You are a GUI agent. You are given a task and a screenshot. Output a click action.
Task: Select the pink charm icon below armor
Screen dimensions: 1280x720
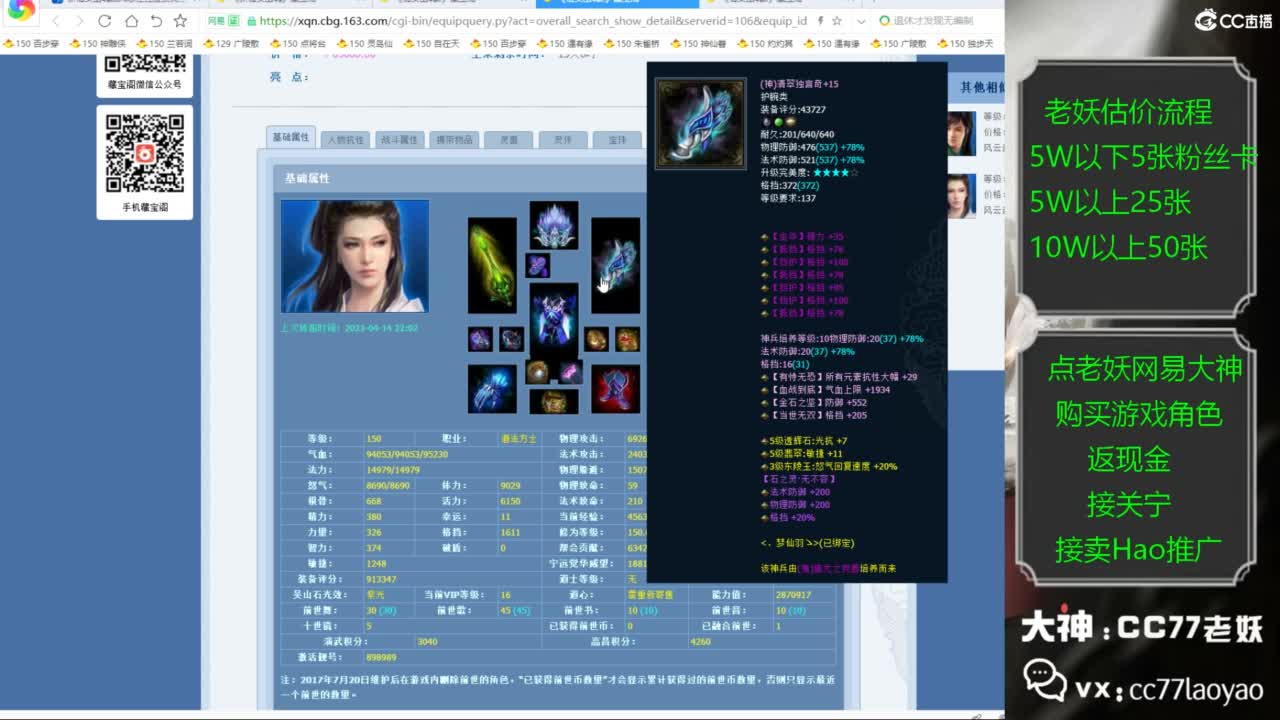coord(570,372)
